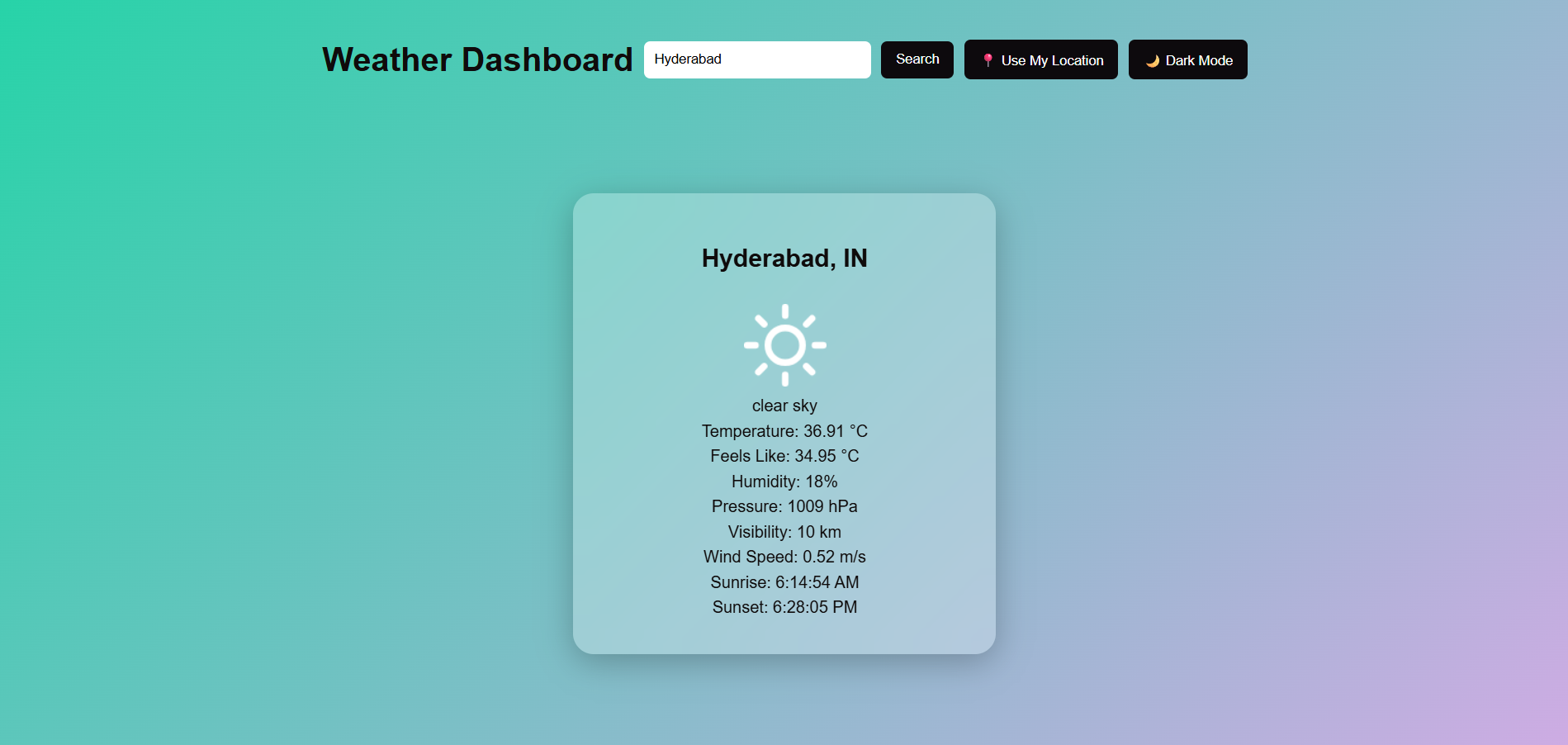Click the sun weather icon
This screenshot has width=1568, height=745.
coord(784,345)
